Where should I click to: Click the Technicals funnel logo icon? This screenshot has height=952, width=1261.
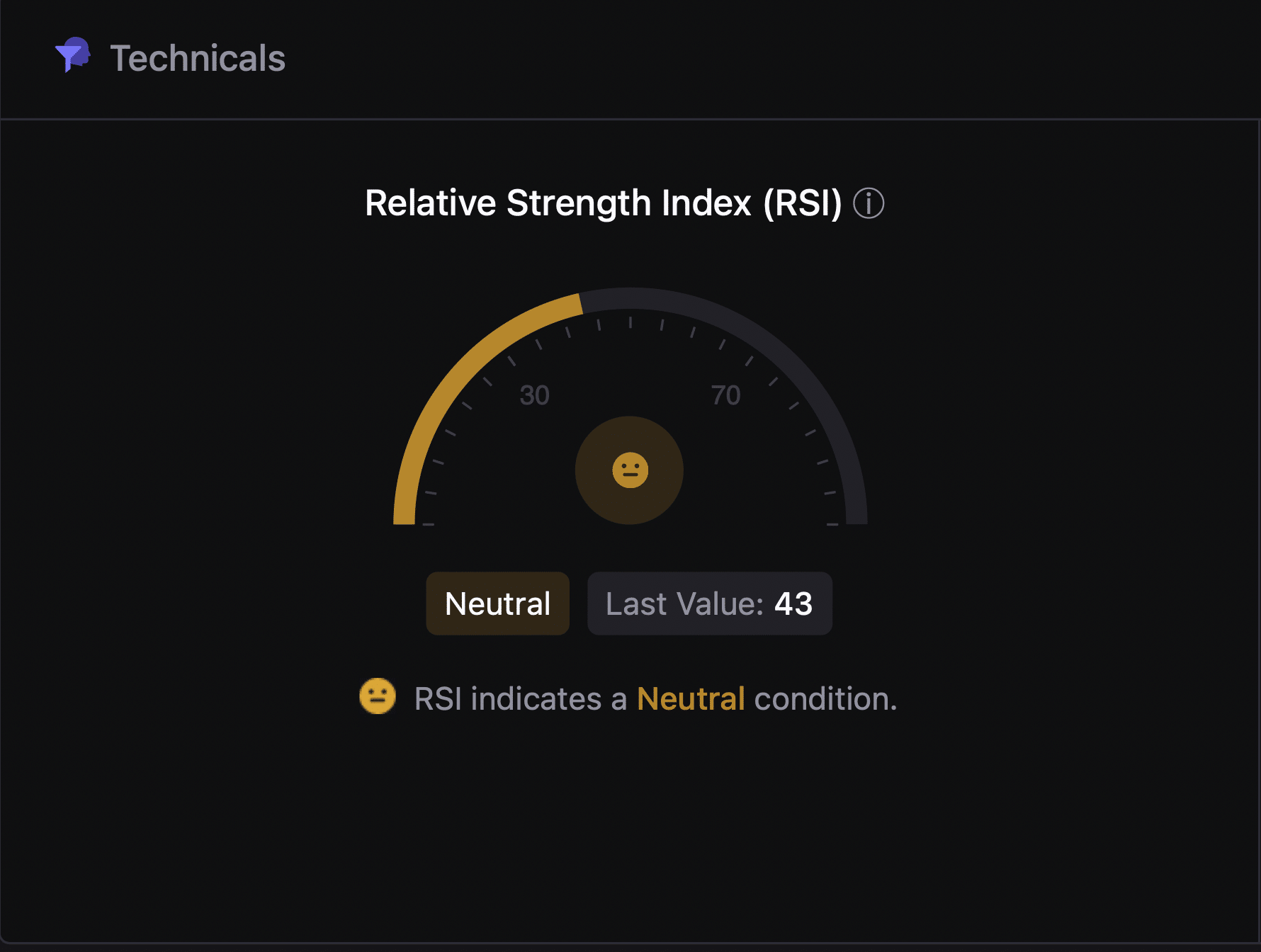72,55
